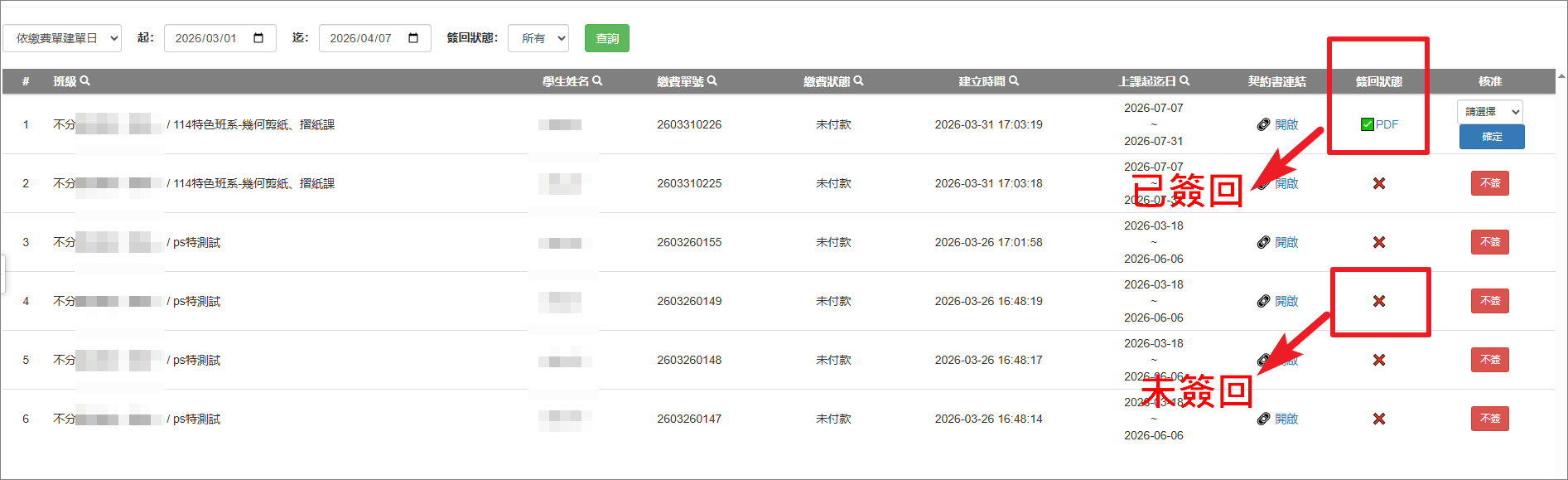This screenshot has height=480, width=1568.
Task: Click search icon beside 繳費狀態 header
Action: [x=859, y=81]
